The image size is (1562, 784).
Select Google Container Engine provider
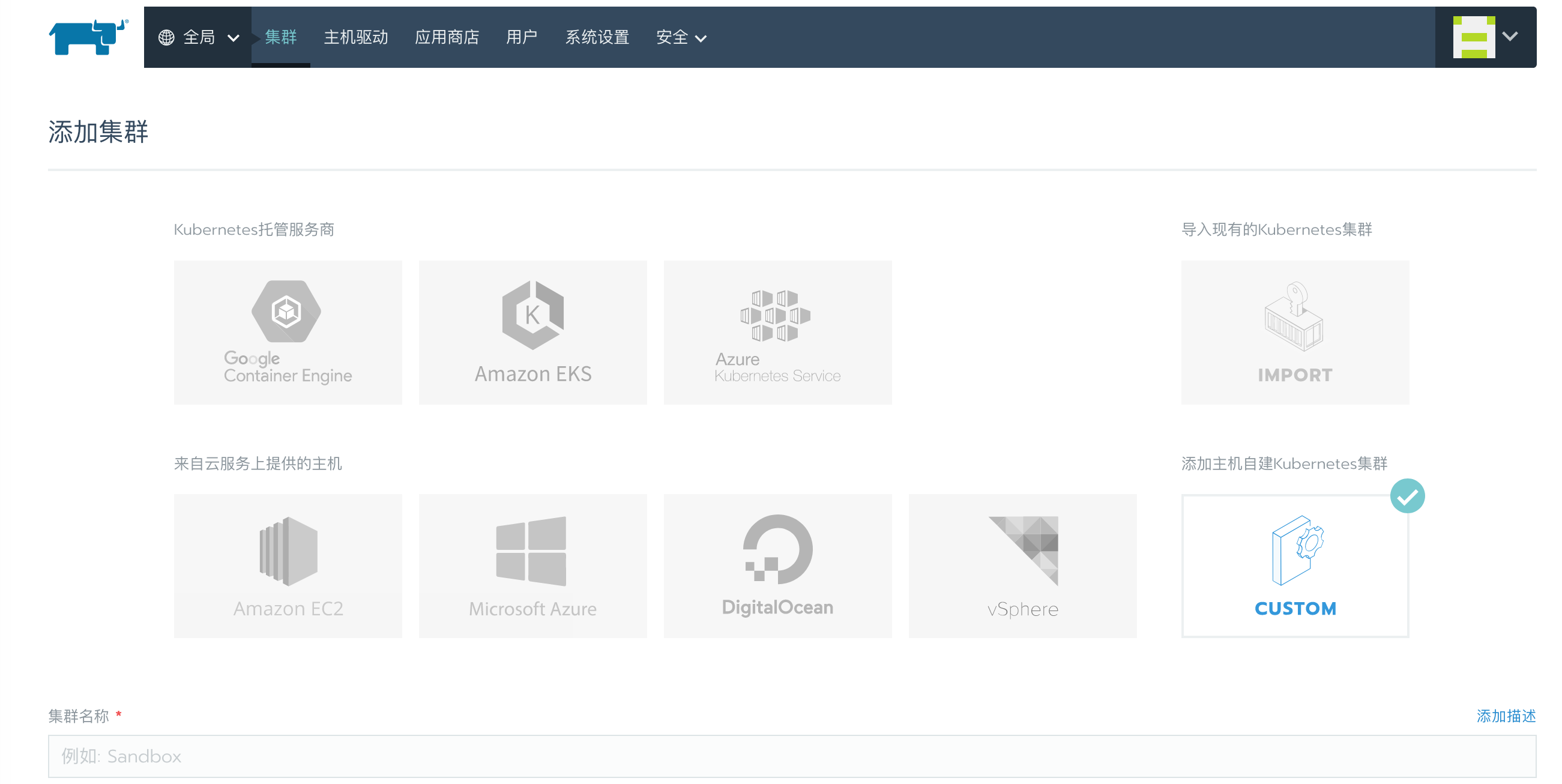(288, 333)
